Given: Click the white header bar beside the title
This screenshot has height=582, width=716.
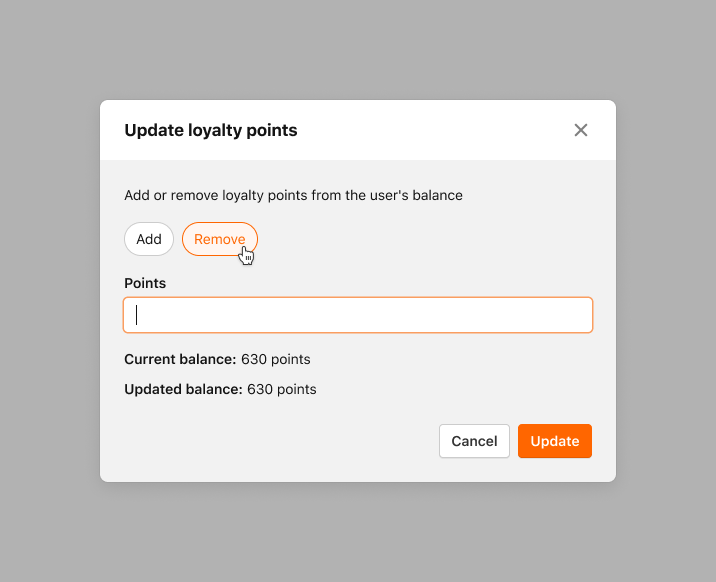Looking at the screenshot, I should [434, 130].
